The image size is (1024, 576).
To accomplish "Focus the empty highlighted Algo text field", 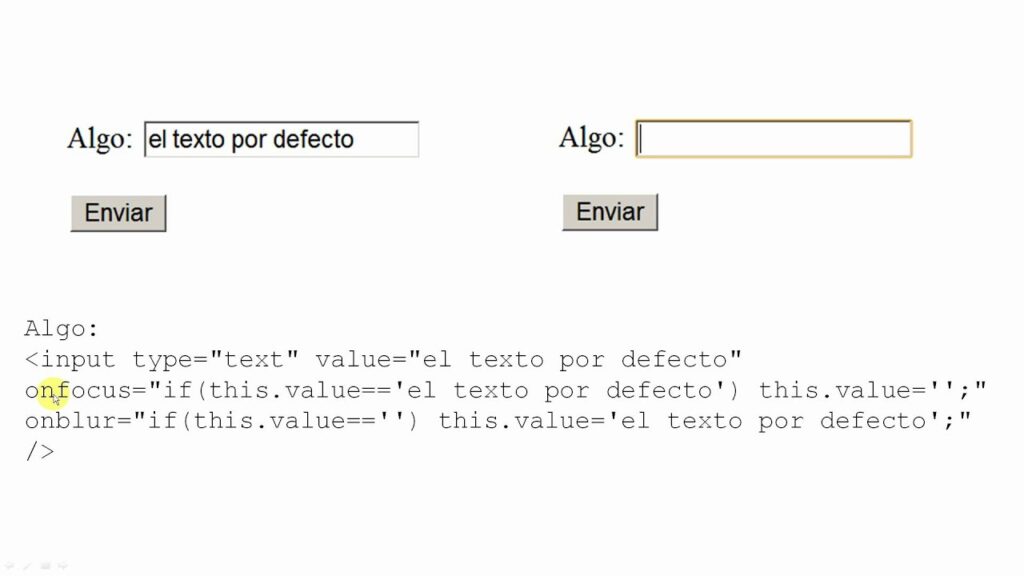I will [x=773, y=139].
